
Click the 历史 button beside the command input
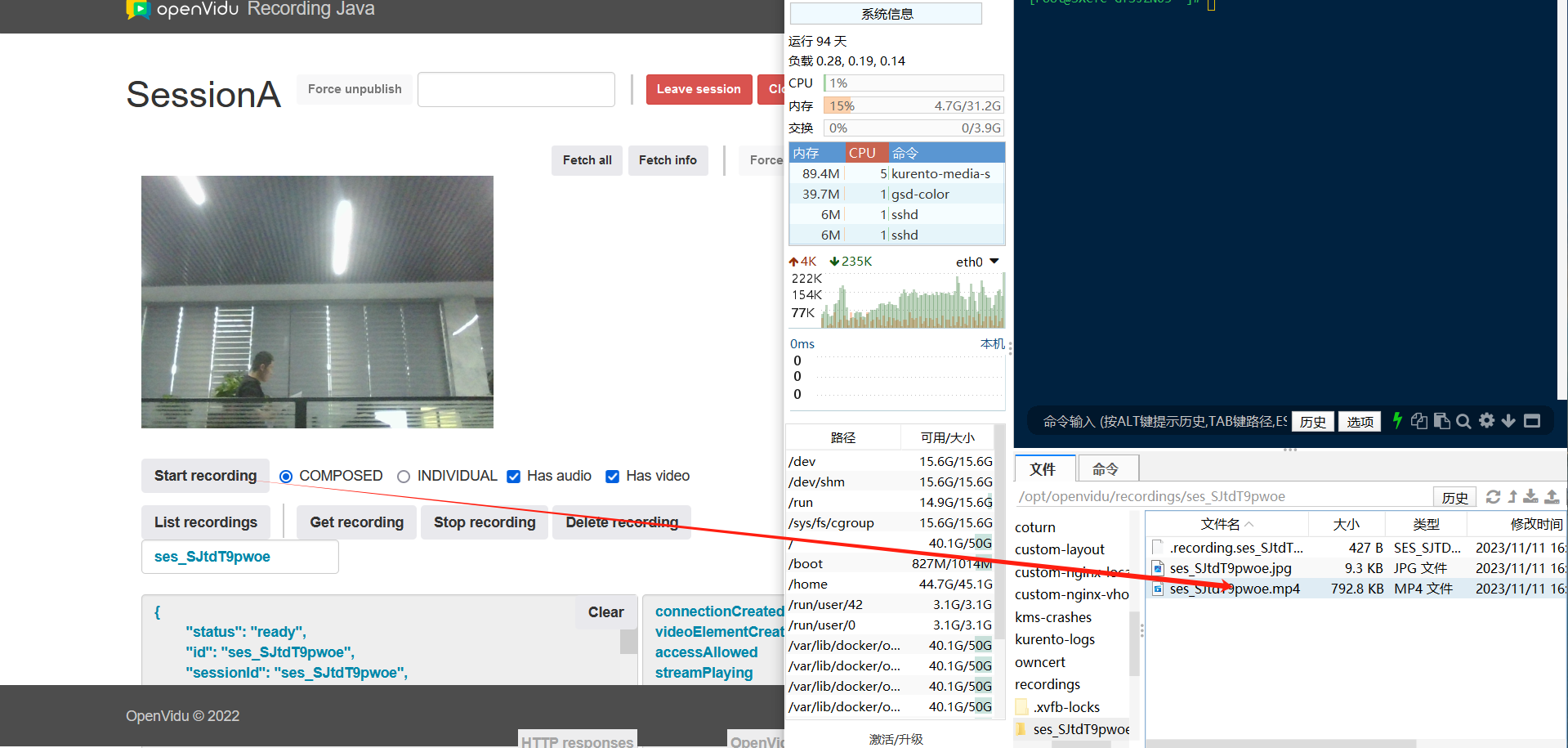pyautogui.click(x=1313, y=422)
